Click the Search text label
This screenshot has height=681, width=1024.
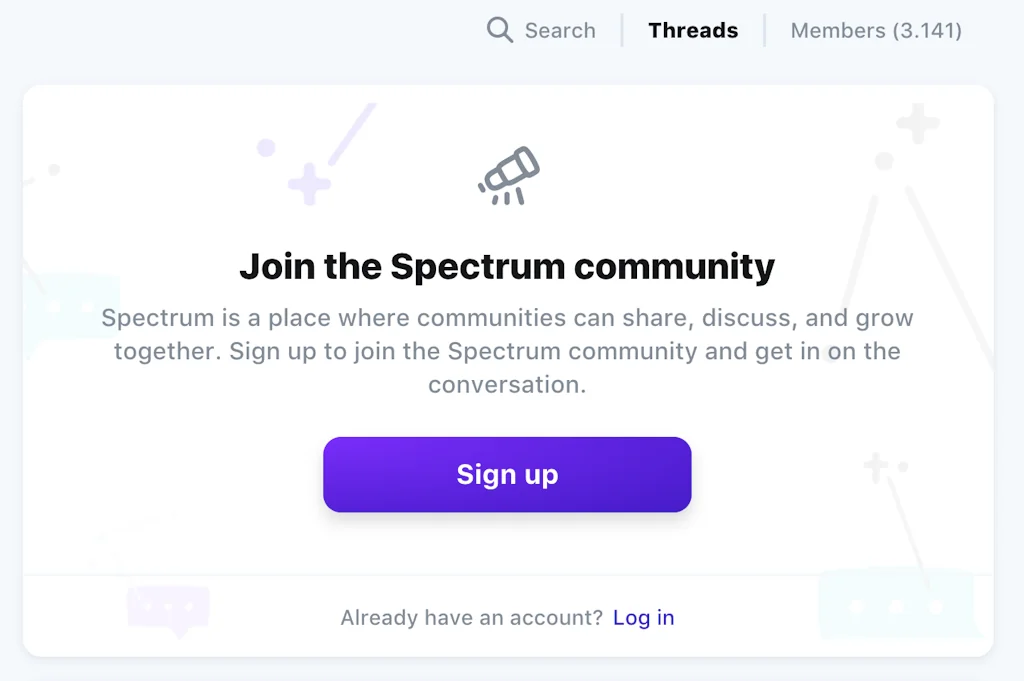[x=560, y=30]
